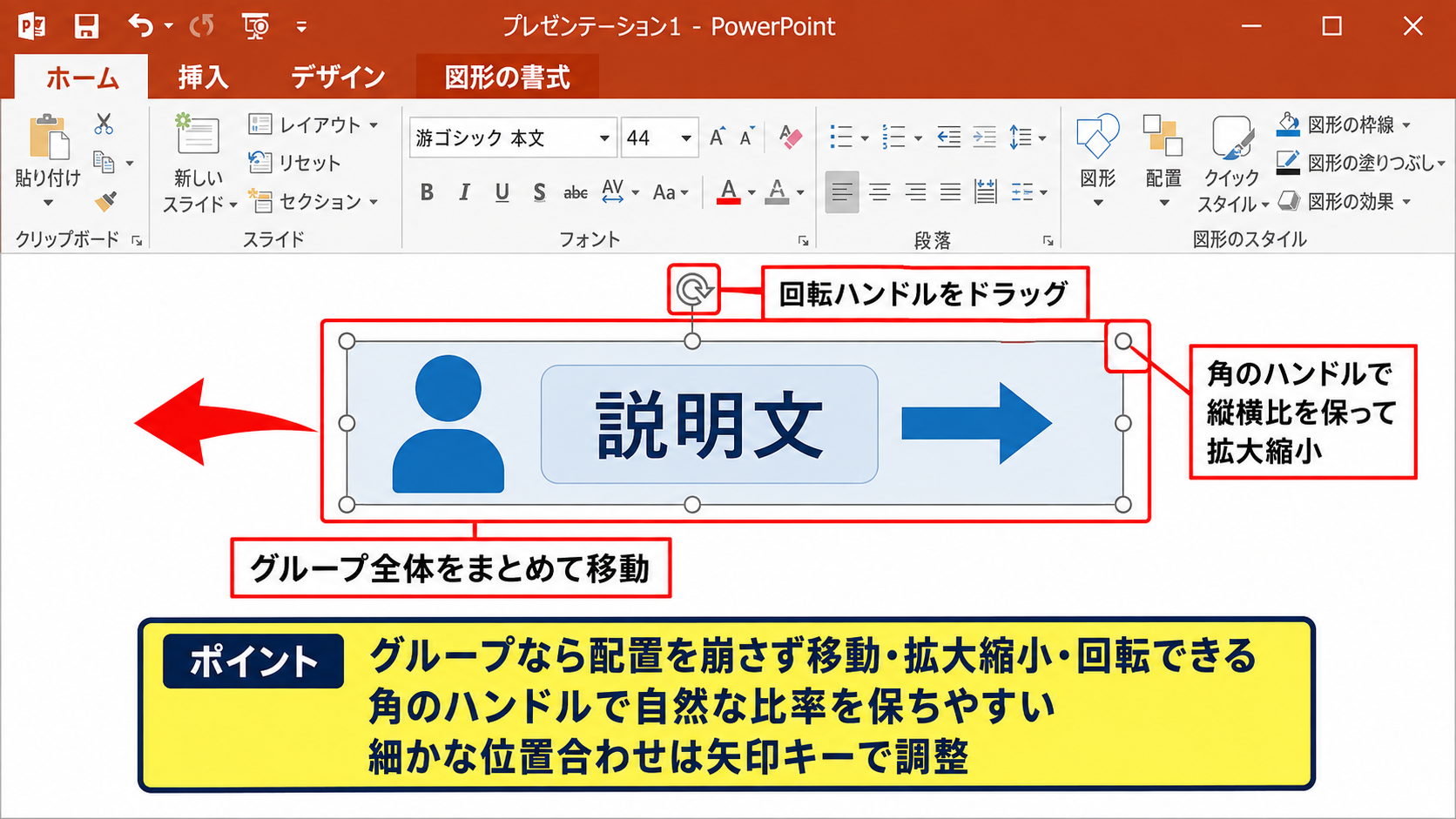The height and width of the screenshot is (819, 1456).
Task: Click the Undo arrow icon
Action: click(x=141, y=25)
